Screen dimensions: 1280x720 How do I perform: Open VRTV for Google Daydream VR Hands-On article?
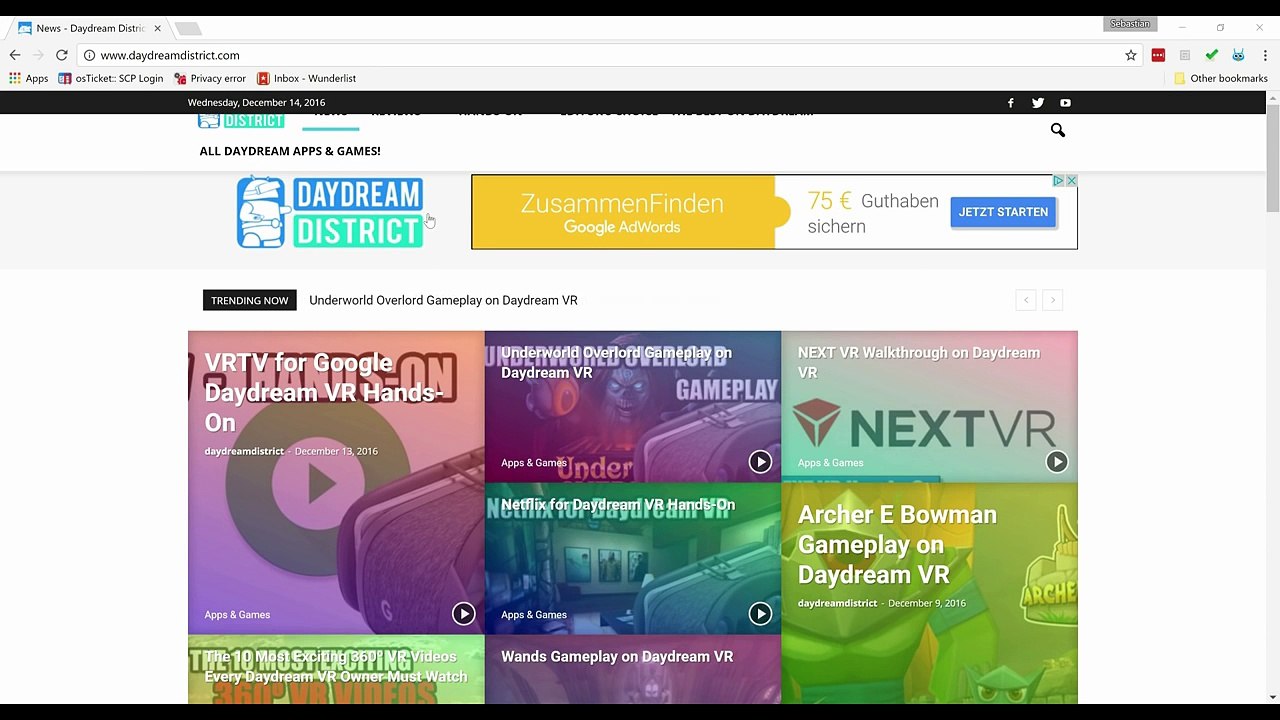pyautogui.click(x=324, y=392)
